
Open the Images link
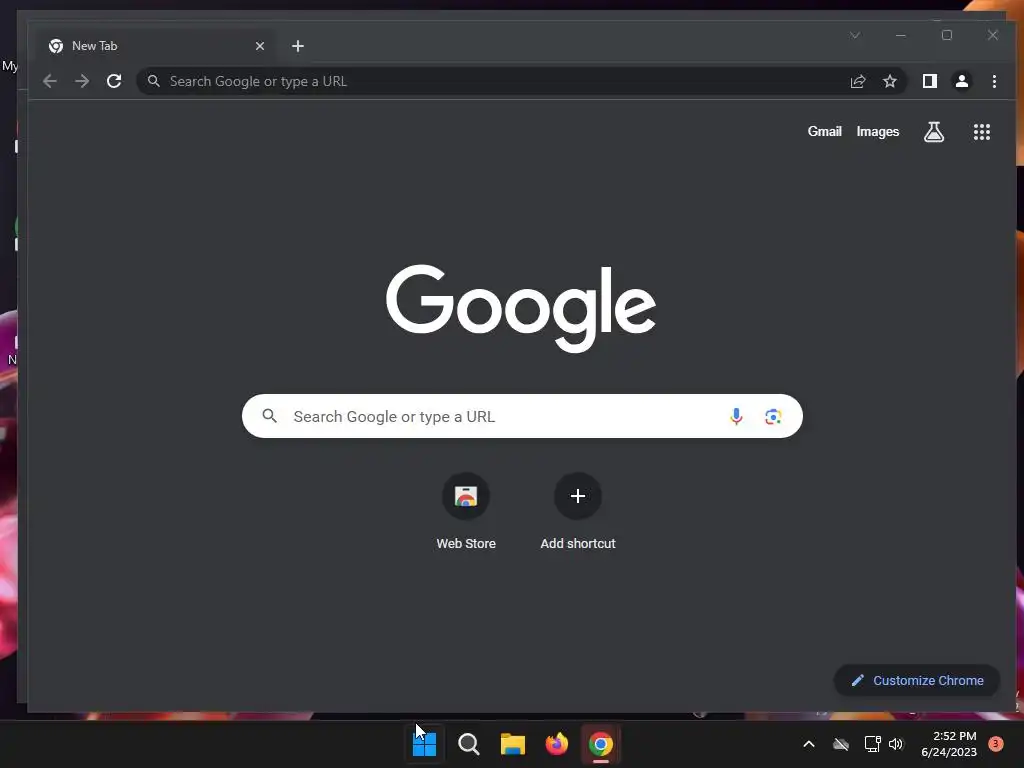click(x=878, y=131)
